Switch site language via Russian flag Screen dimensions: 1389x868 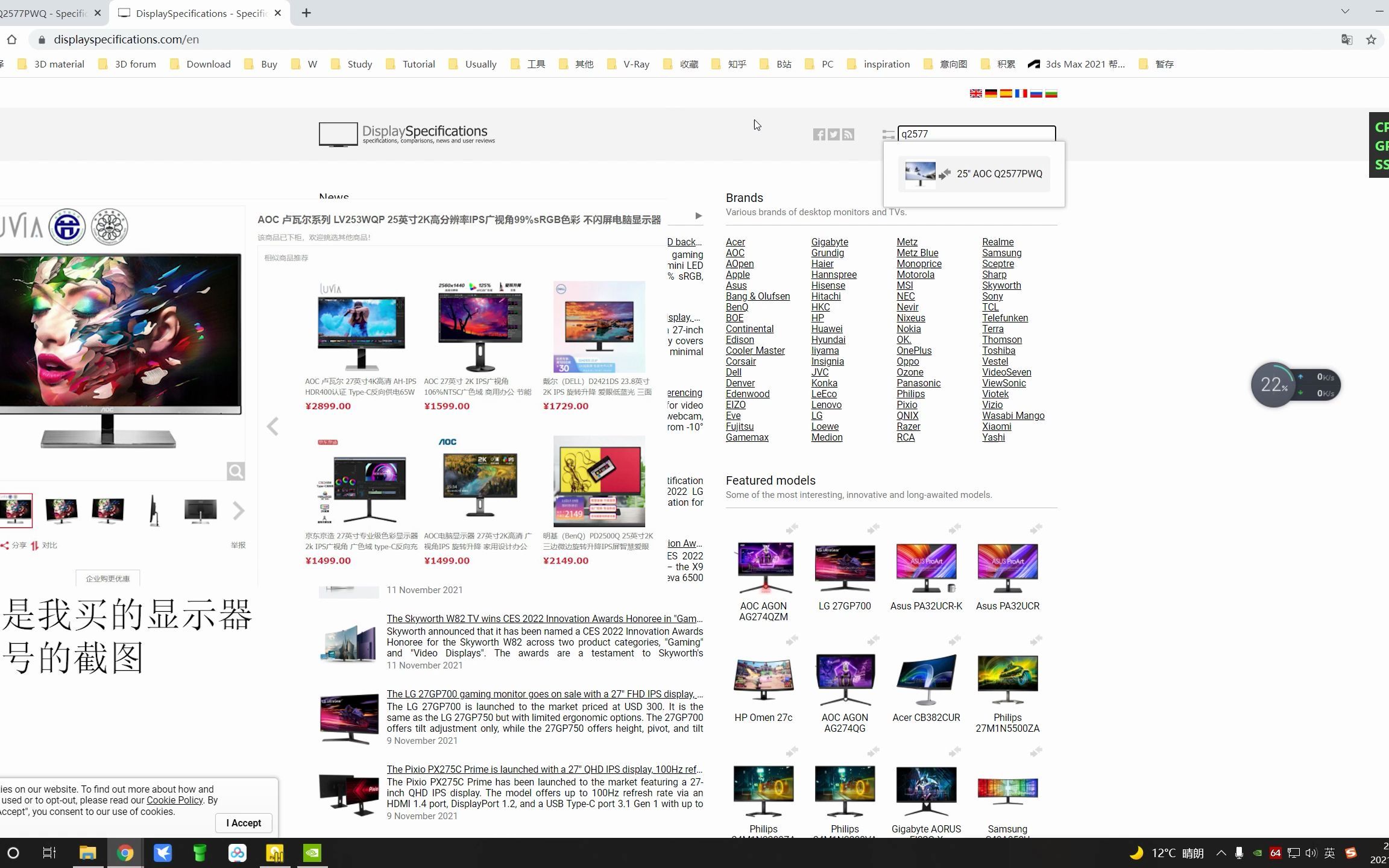1036,93
